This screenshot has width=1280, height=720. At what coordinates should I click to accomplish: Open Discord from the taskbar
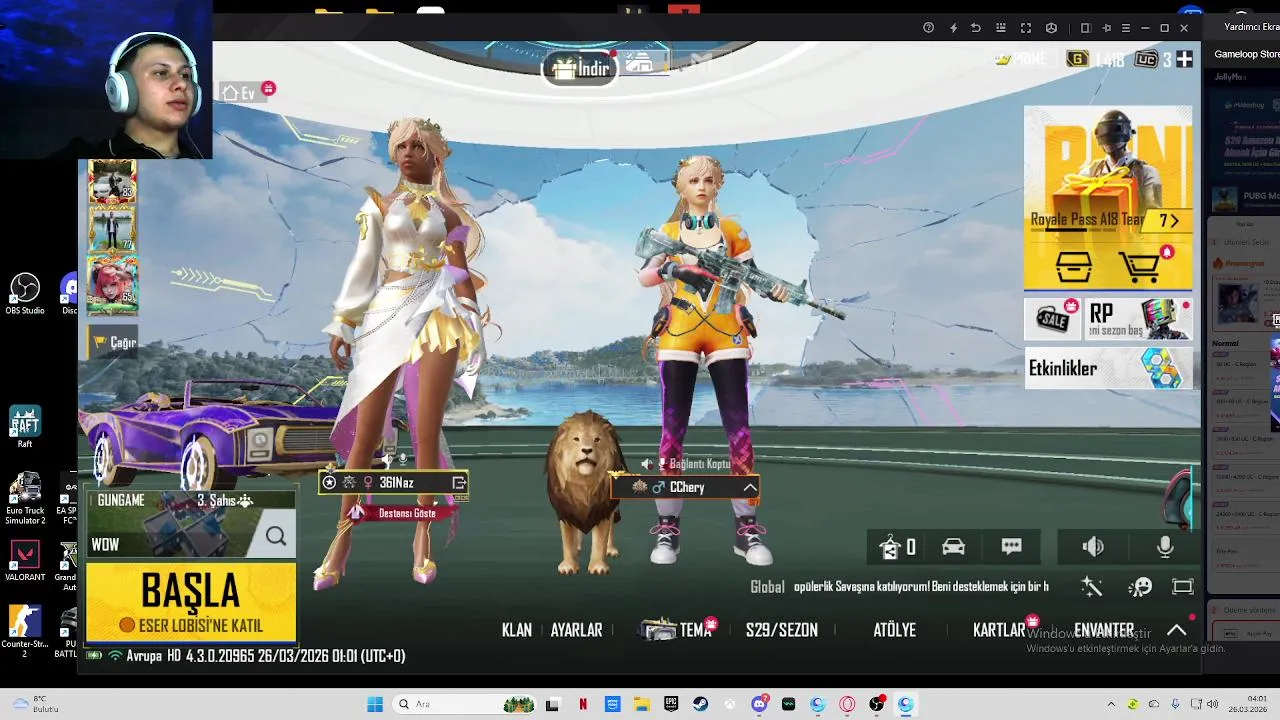pyautogui.click(x=759, y=704)
